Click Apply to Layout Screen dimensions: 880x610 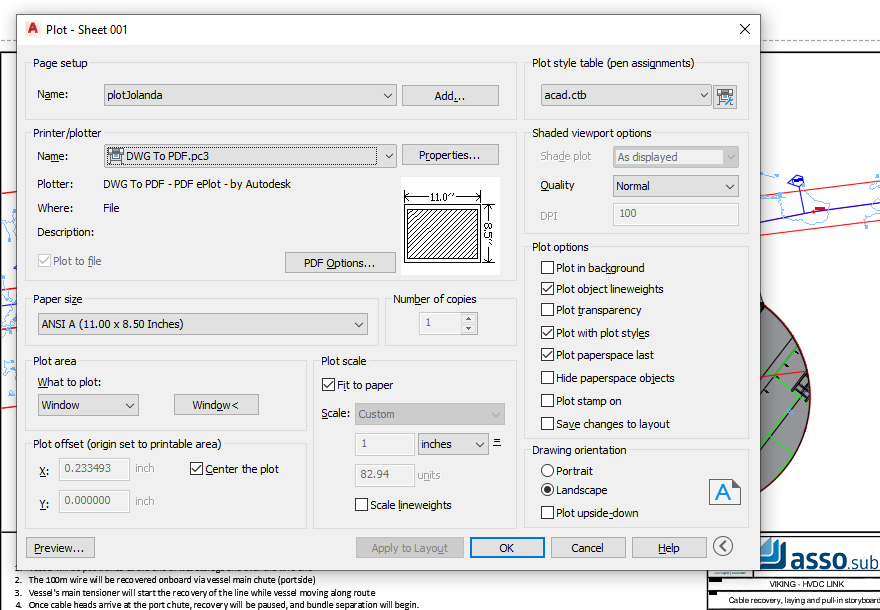pos(410,548)
